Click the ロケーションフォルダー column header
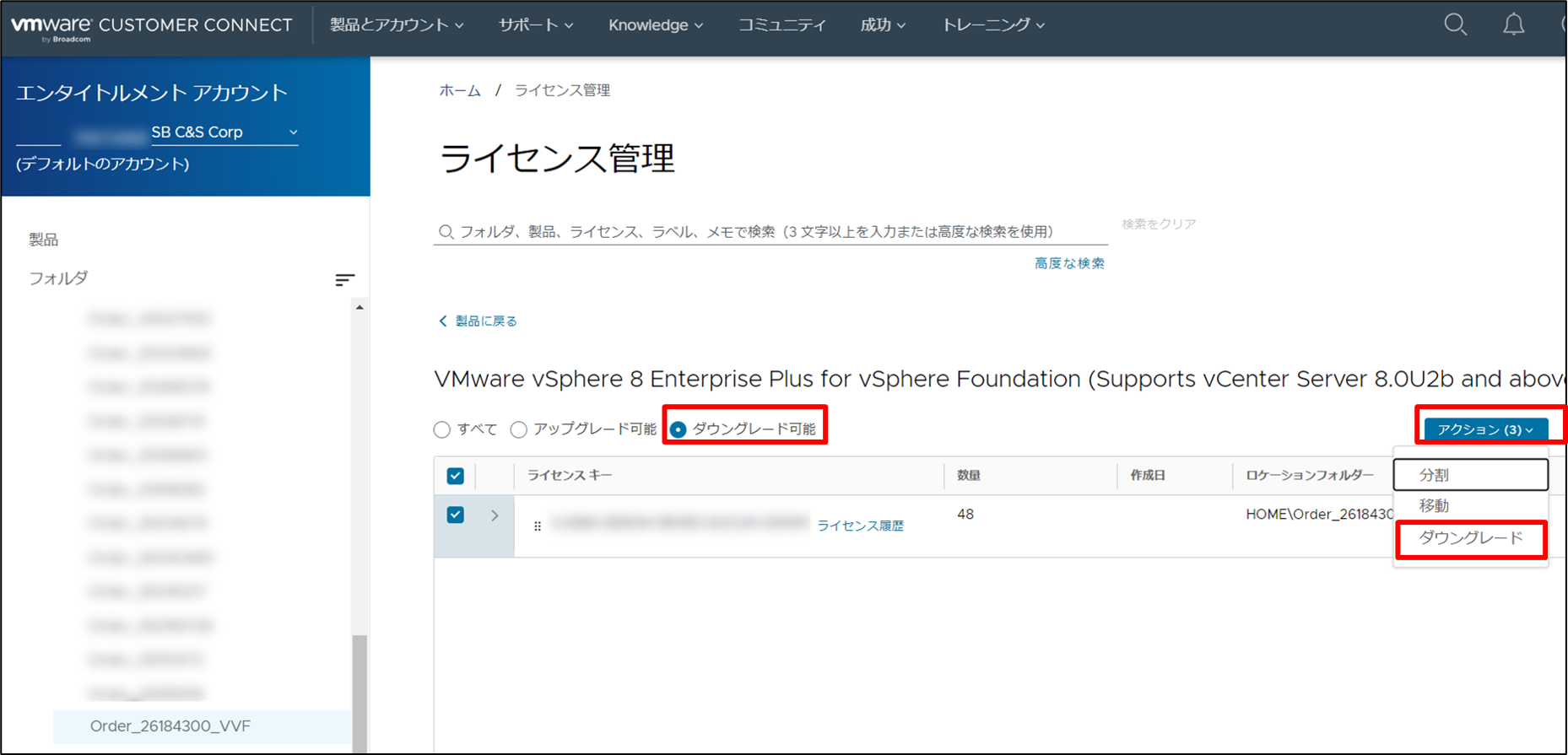 coord(1310,476)
